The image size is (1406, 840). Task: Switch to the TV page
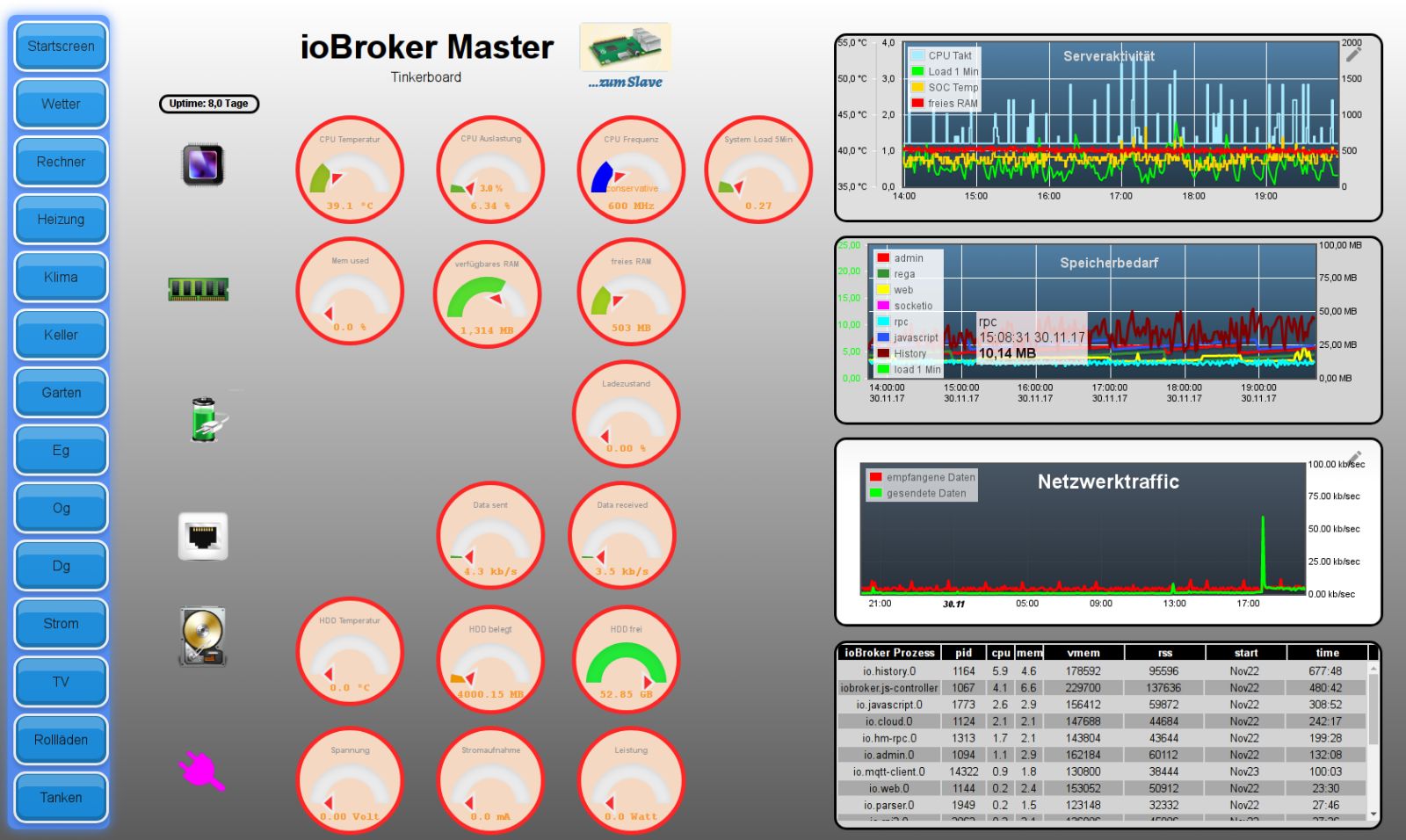61,682
